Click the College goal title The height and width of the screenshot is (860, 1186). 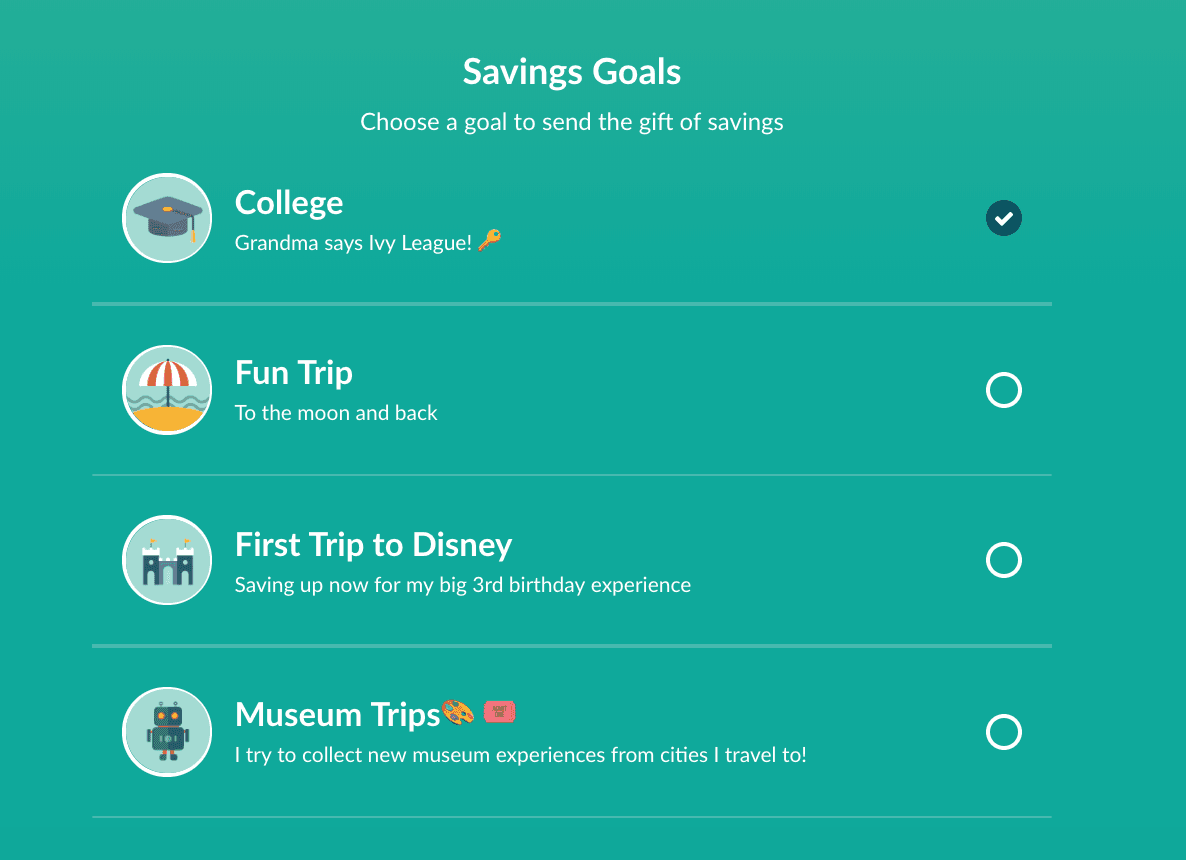pyautogui.click(x=289, y=203)
